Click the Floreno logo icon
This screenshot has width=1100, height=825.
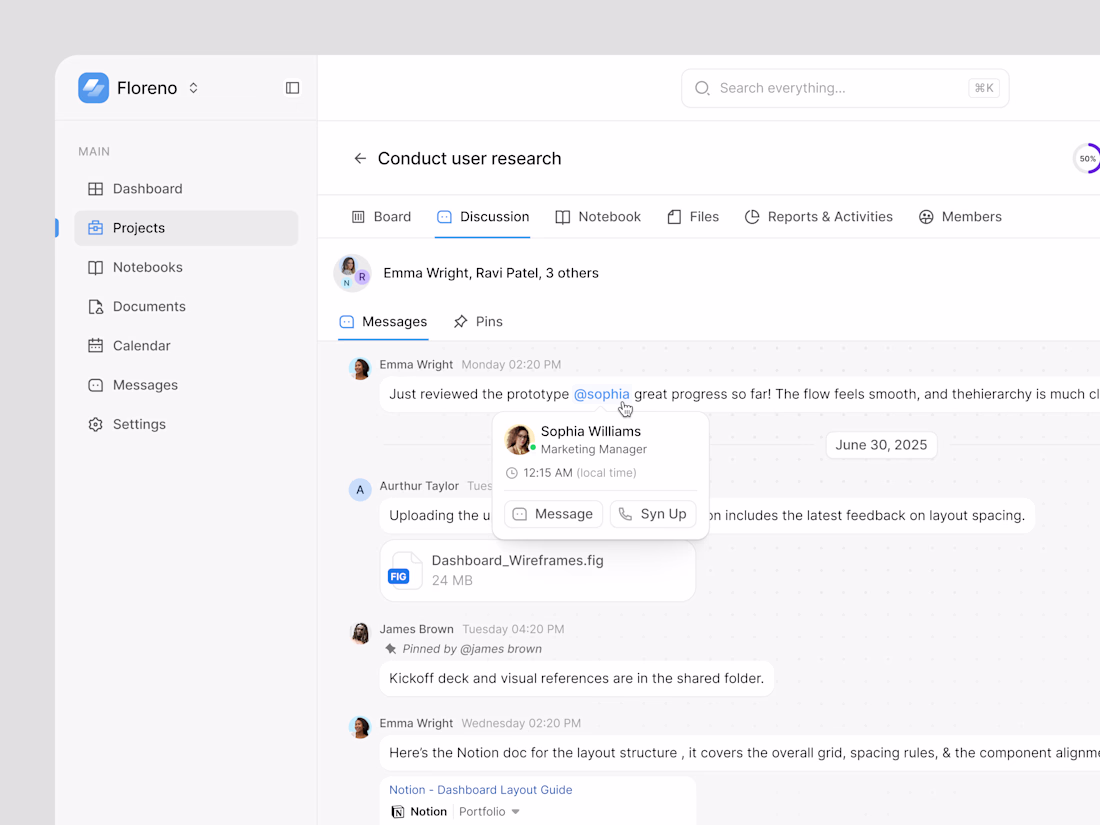[x=93, y=88]
